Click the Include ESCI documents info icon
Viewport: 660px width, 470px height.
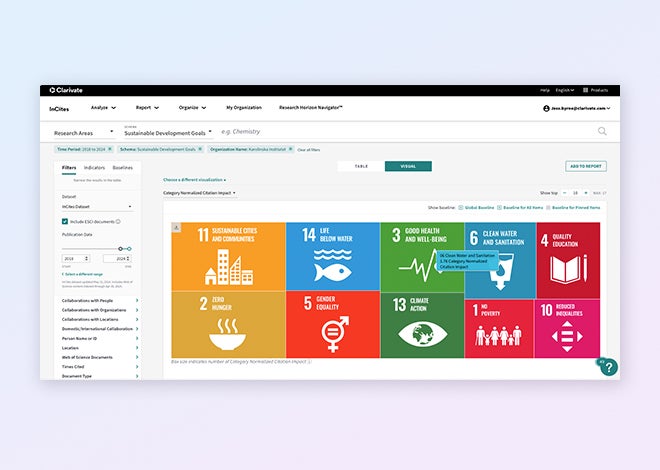[x=118, y=221]
